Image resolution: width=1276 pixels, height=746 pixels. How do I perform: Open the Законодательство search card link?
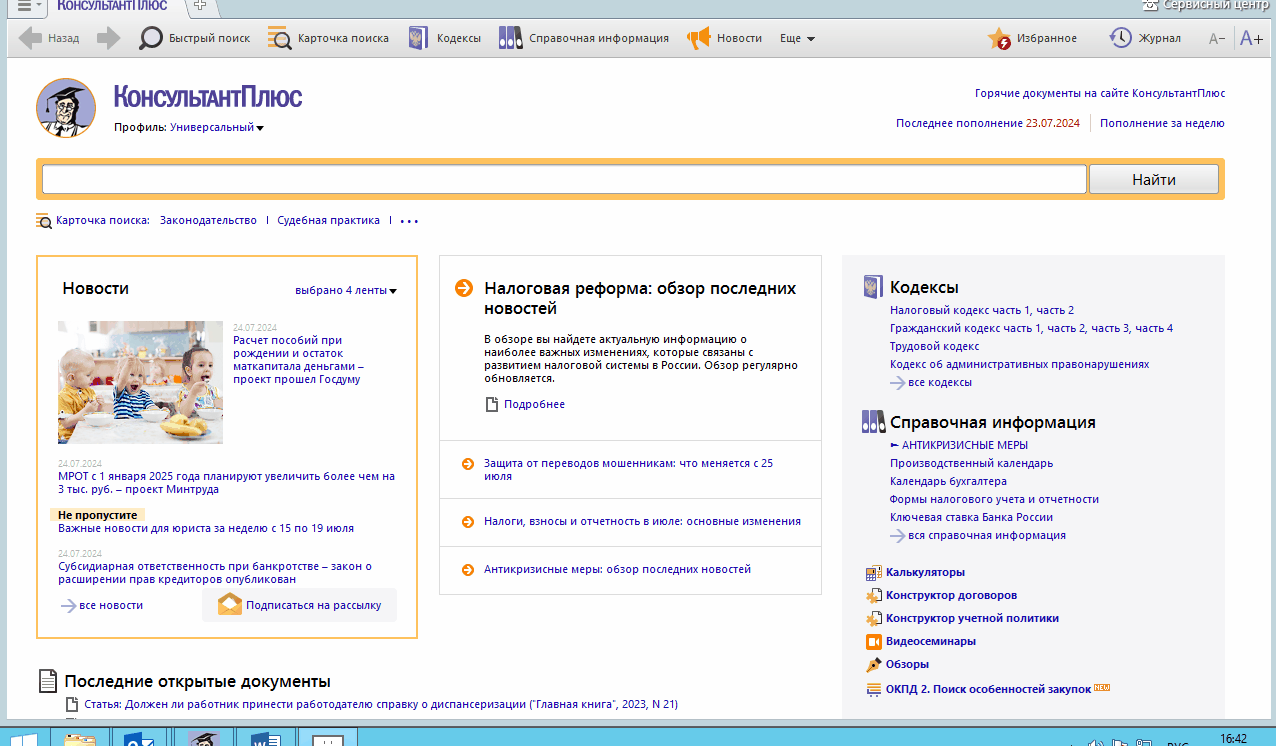click(x=208, y=221)
